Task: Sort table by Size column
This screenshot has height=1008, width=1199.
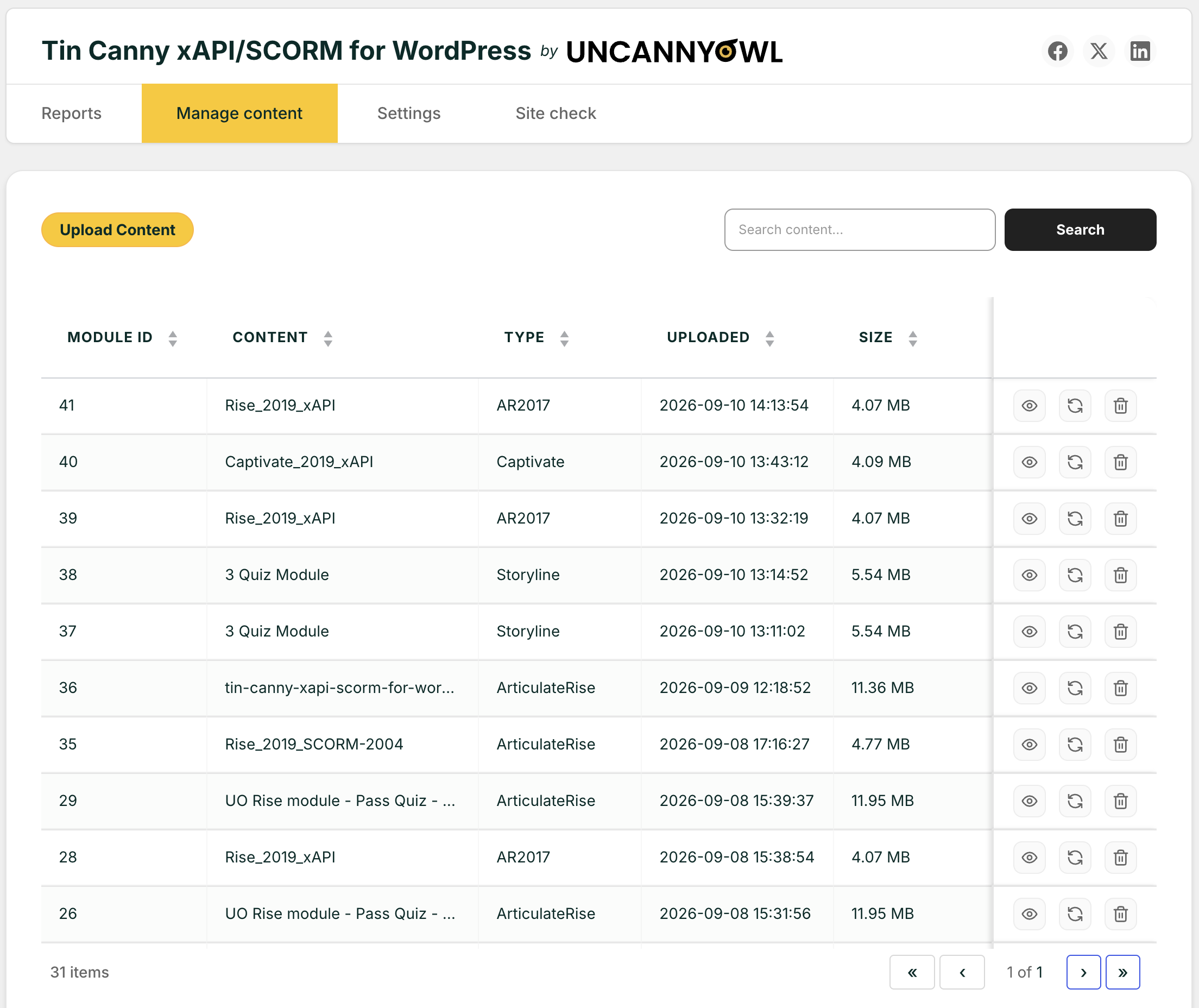Action: pos(888,338)
